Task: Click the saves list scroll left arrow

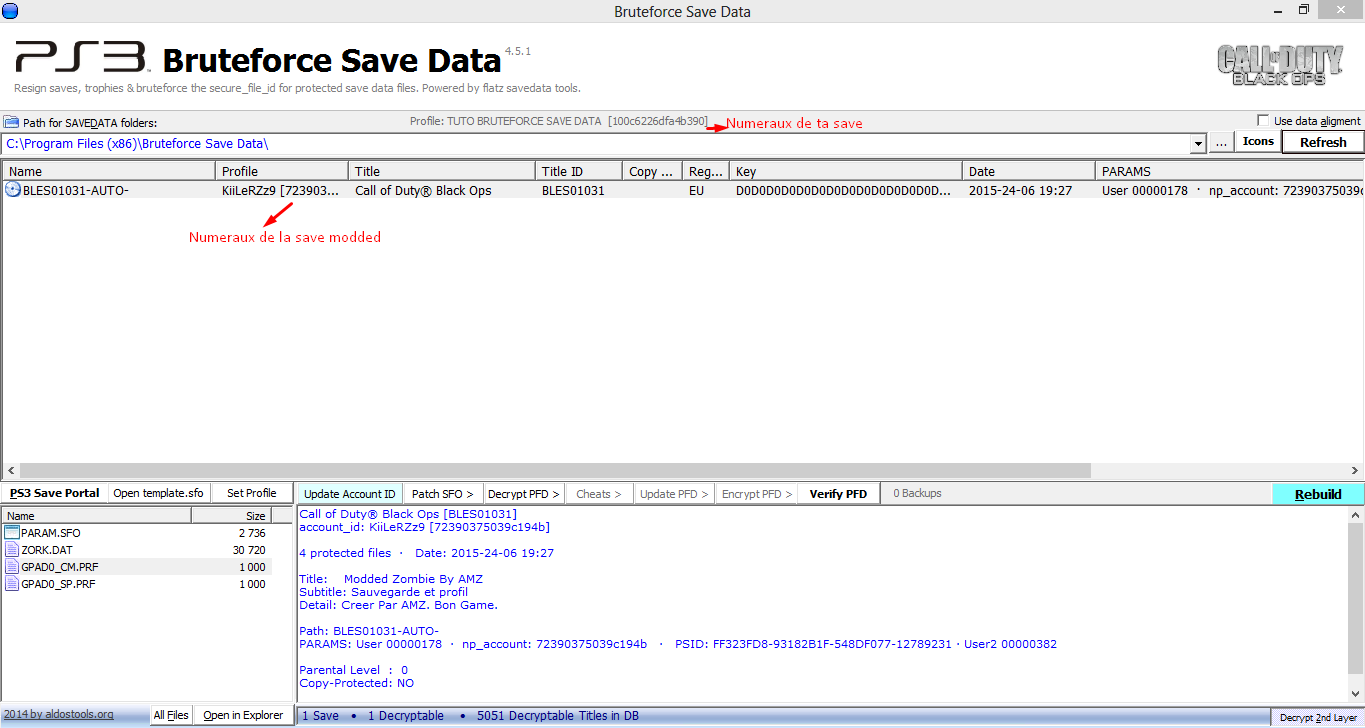Action: click(x=9, y=470)
